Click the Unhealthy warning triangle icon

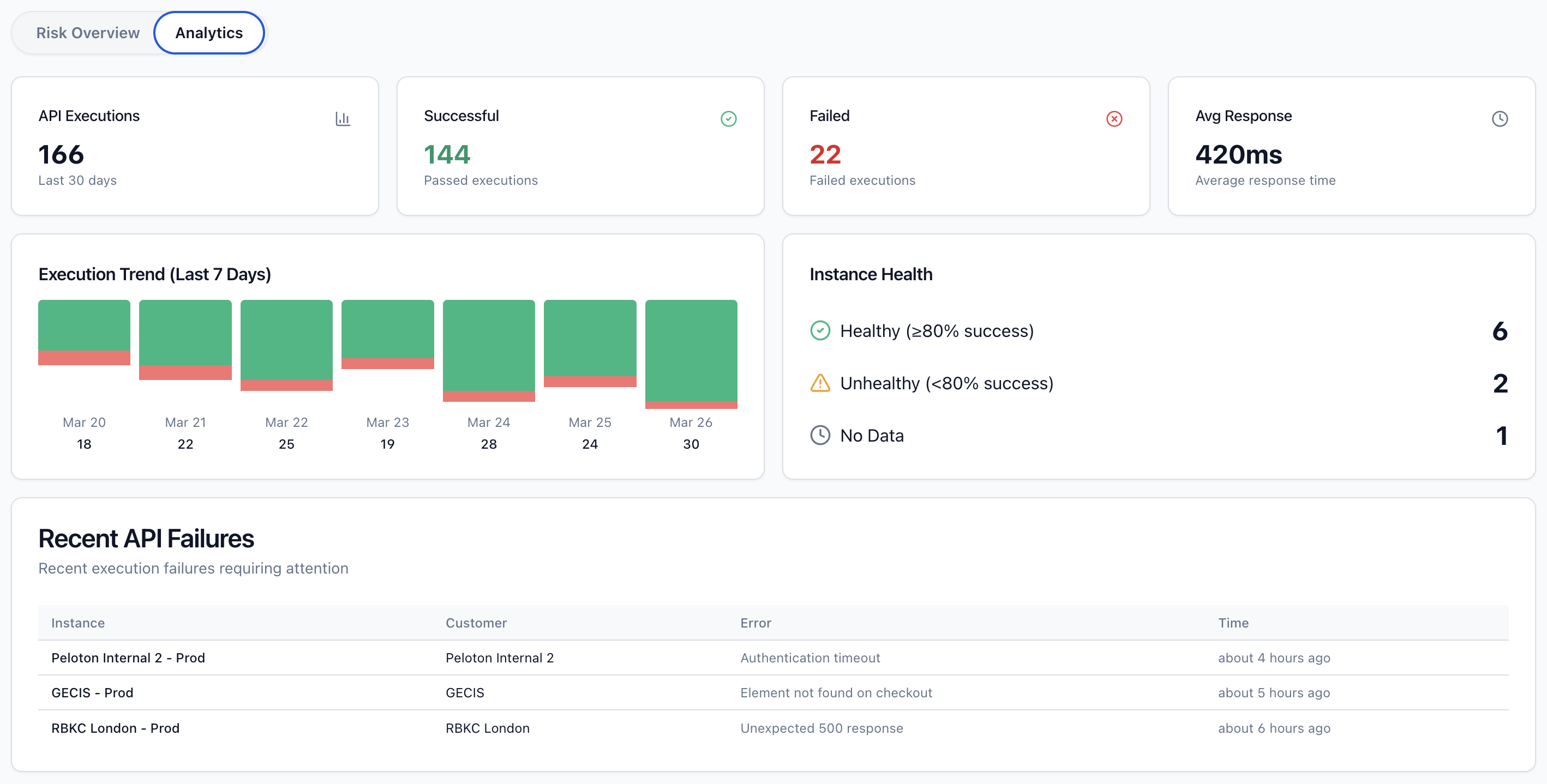pyautogui.click(x=820, y=383)
